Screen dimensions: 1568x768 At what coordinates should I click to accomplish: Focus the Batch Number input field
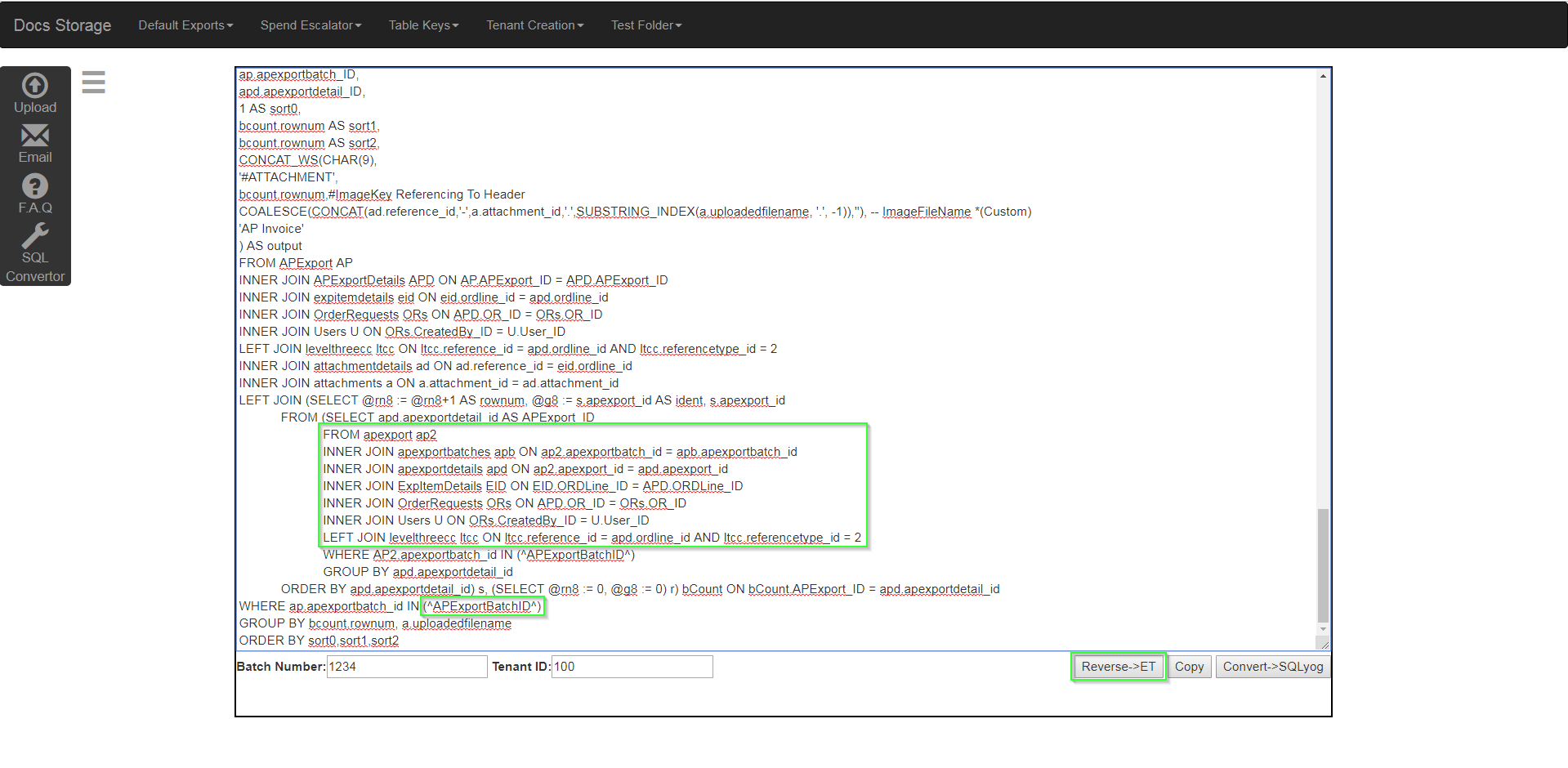pyautogui.click(x=407, y=667)
